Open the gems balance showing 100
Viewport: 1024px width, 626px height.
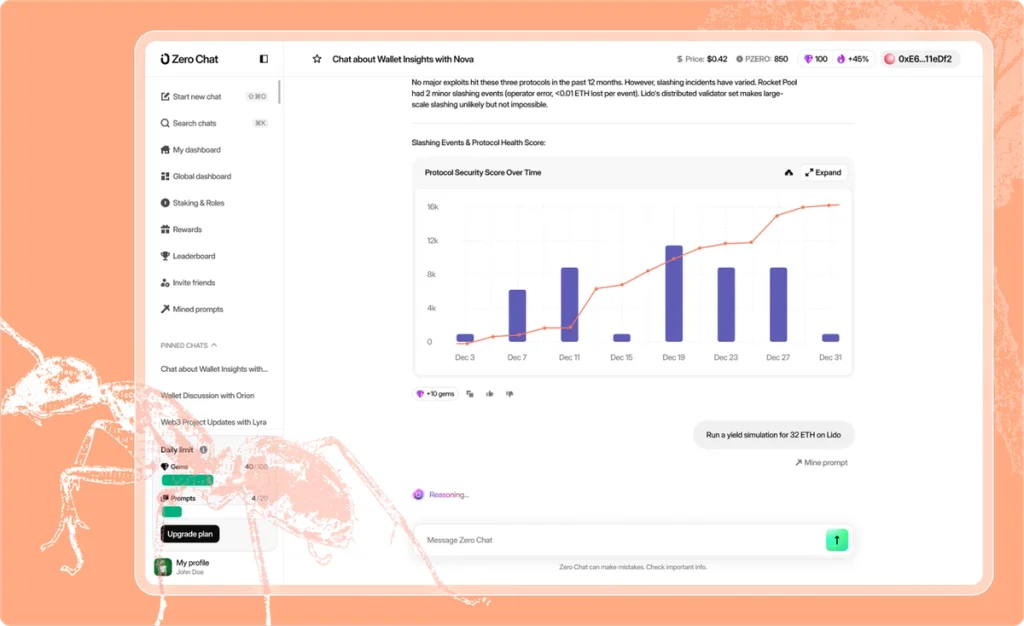coord(816,59)
